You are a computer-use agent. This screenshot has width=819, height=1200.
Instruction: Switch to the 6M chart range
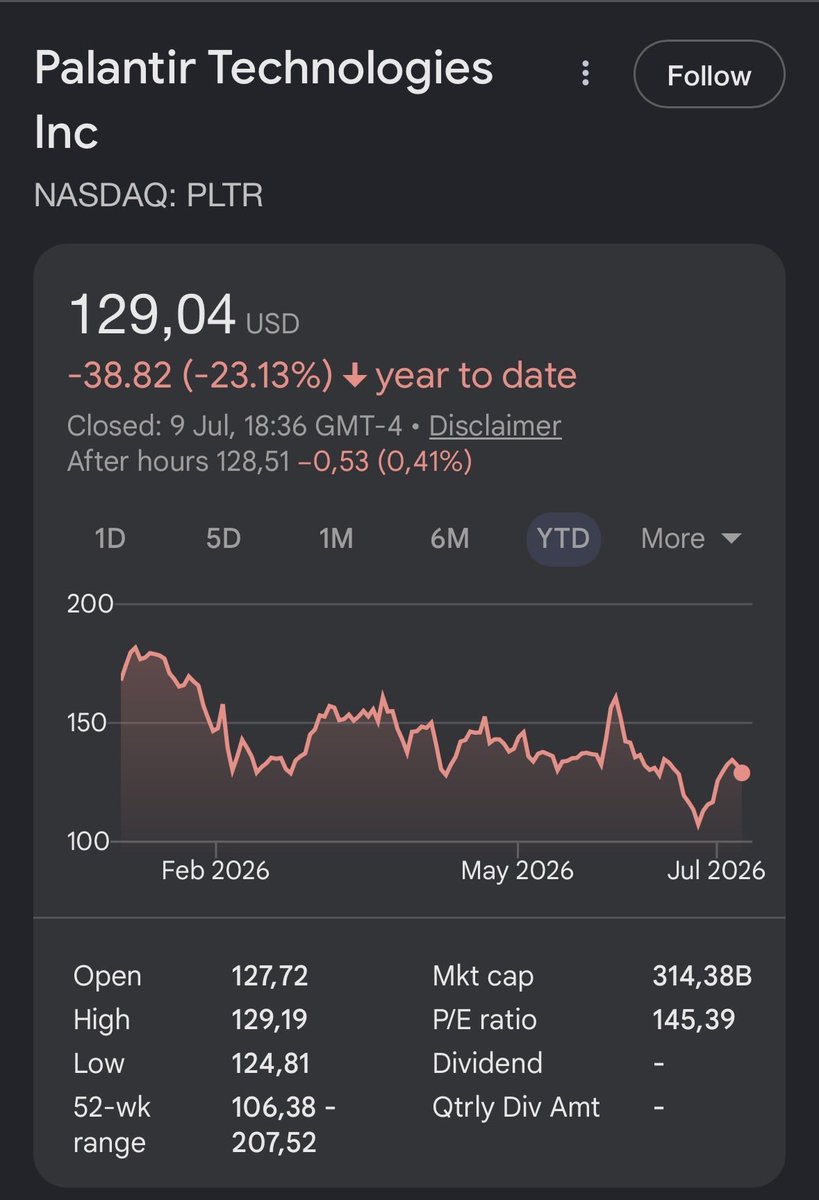pos(449,538)
